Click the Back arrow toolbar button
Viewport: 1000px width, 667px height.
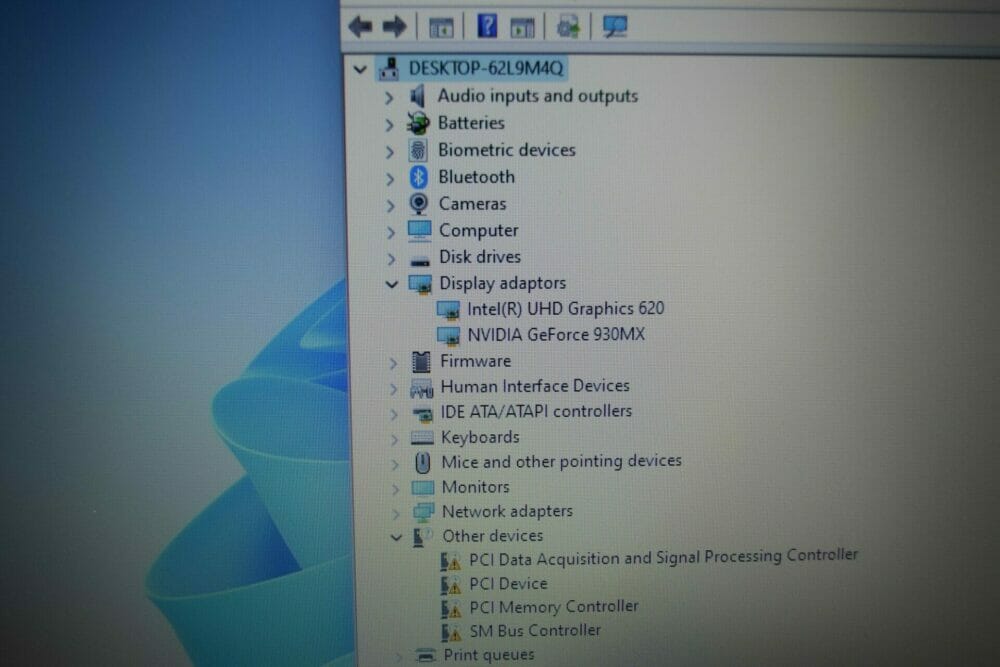coord(360,27)
